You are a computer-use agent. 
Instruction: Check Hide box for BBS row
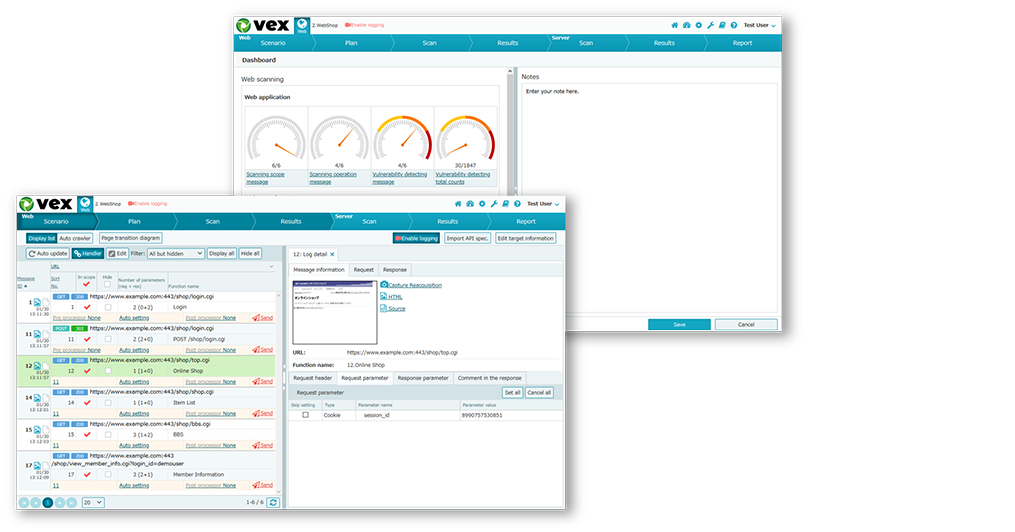(108, 434)
